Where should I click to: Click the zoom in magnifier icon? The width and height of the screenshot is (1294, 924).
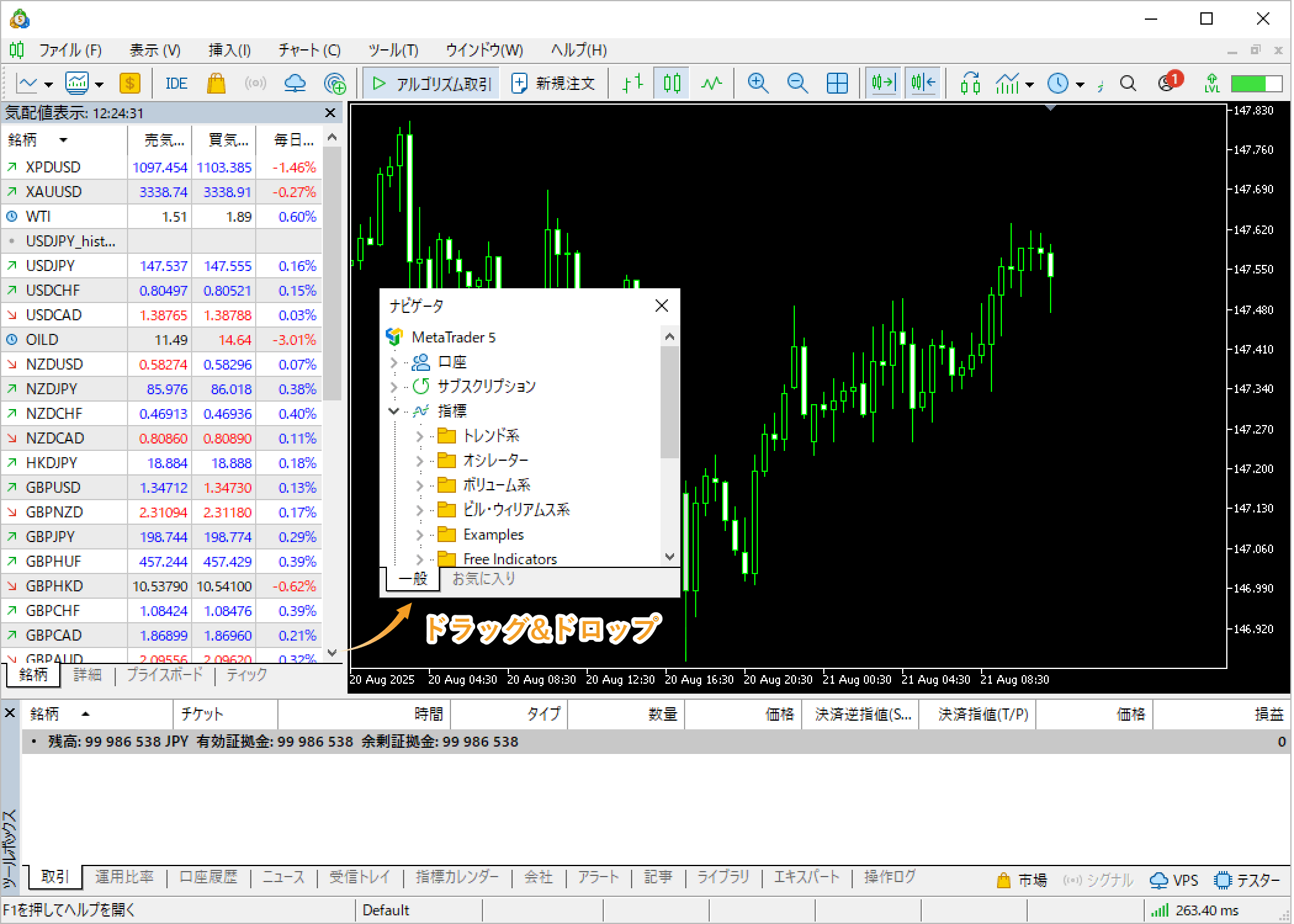tap(757, 83)
